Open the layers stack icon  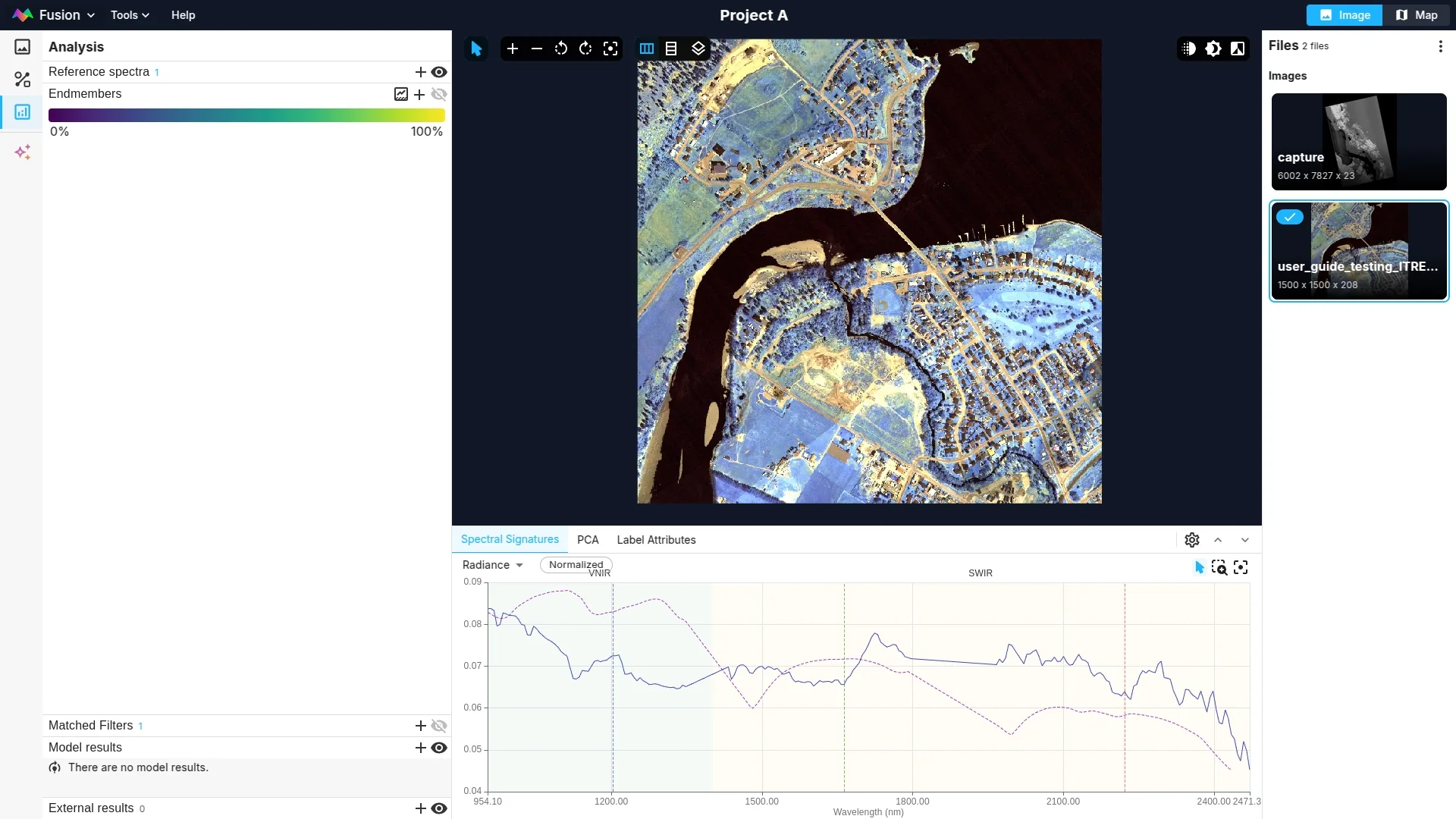click(698, 49)
